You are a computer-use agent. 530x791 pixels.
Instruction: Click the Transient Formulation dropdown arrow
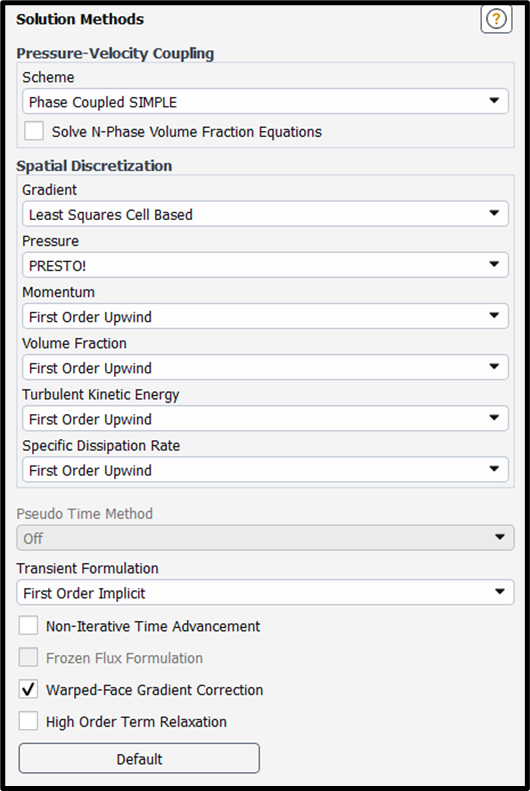point(500,592)
